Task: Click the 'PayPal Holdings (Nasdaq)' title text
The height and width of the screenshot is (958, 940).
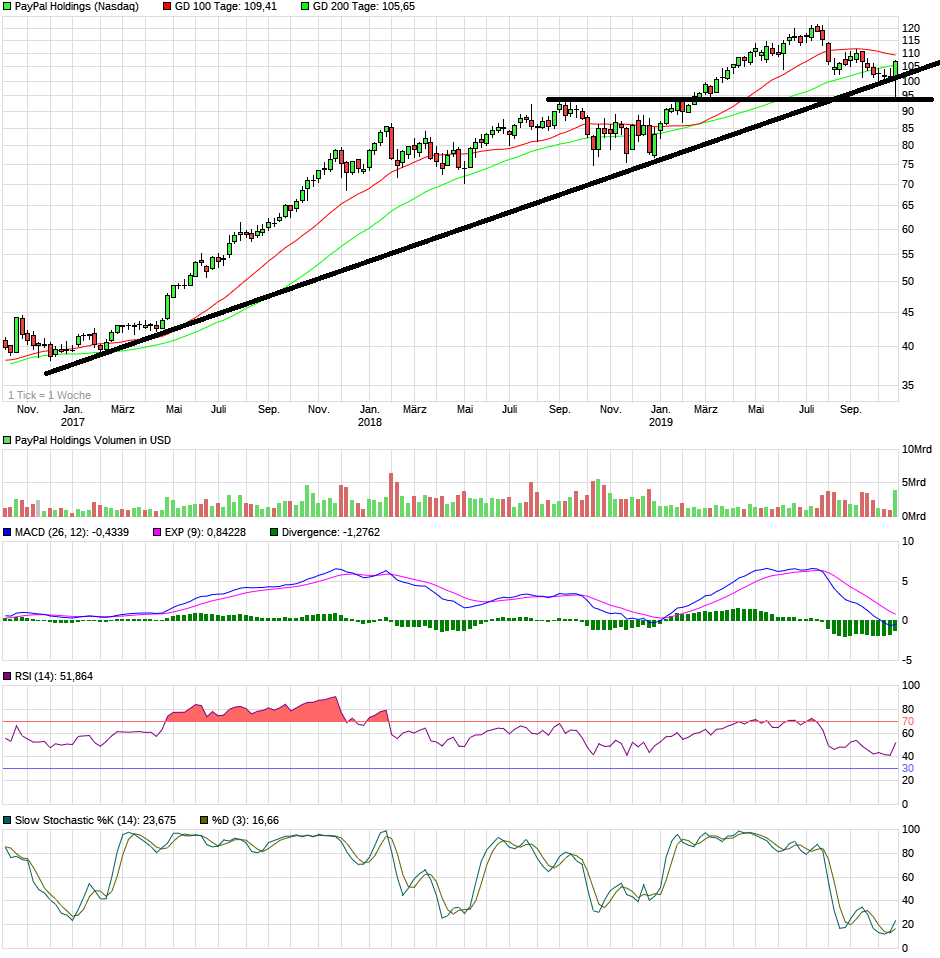Action: click(x=76, y=7)
